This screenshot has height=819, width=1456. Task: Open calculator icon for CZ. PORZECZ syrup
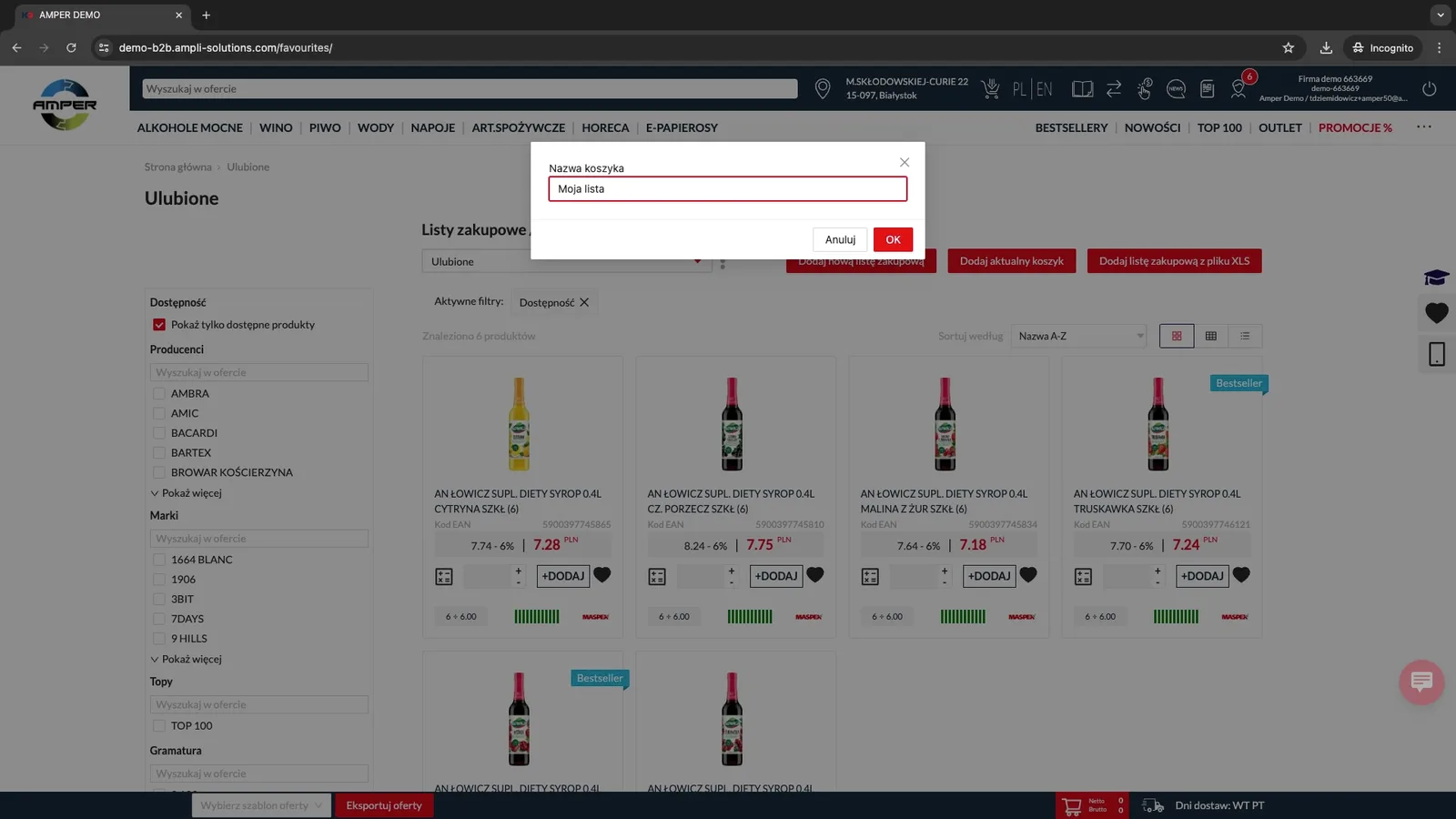pyautogui.click(x=657, y=576)
